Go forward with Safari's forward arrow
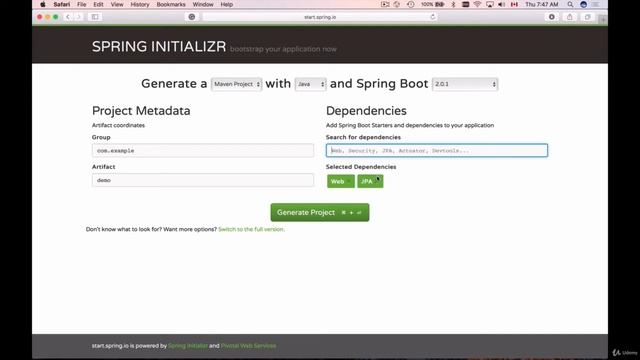 click(78, 17)
